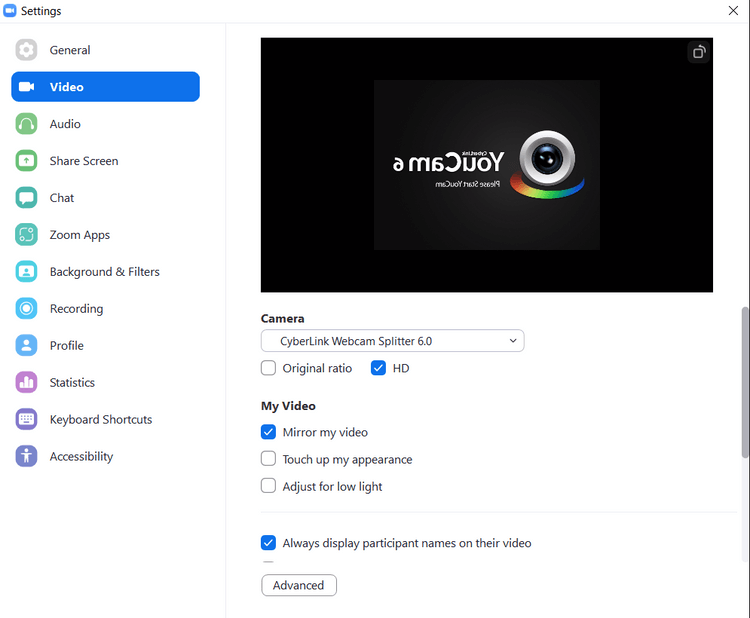
Task: Toggle Always display participant names checkbox
Action: click(268, 542)
